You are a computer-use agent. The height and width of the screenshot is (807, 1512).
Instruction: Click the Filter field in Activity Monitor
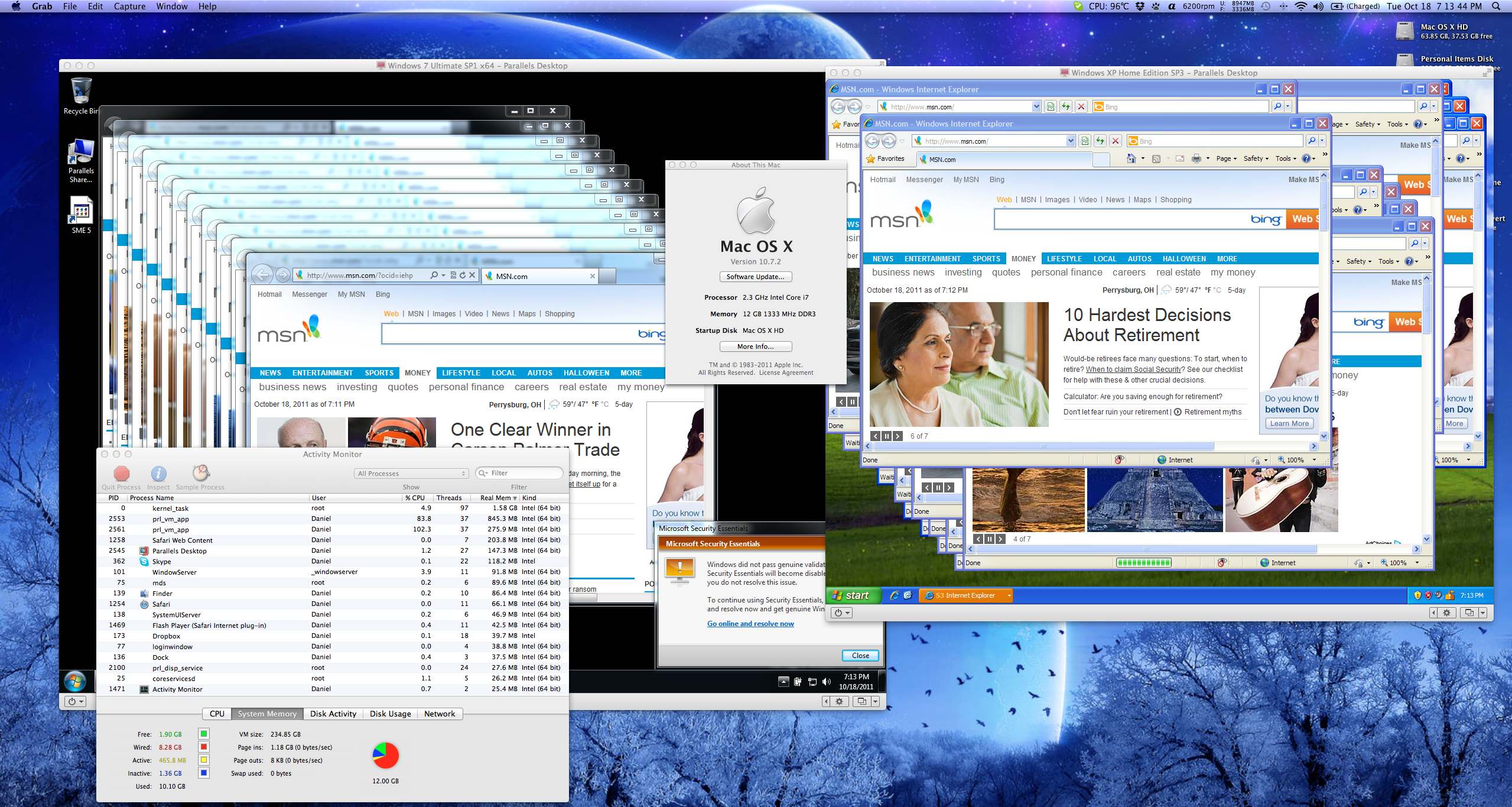coord(519,473)
